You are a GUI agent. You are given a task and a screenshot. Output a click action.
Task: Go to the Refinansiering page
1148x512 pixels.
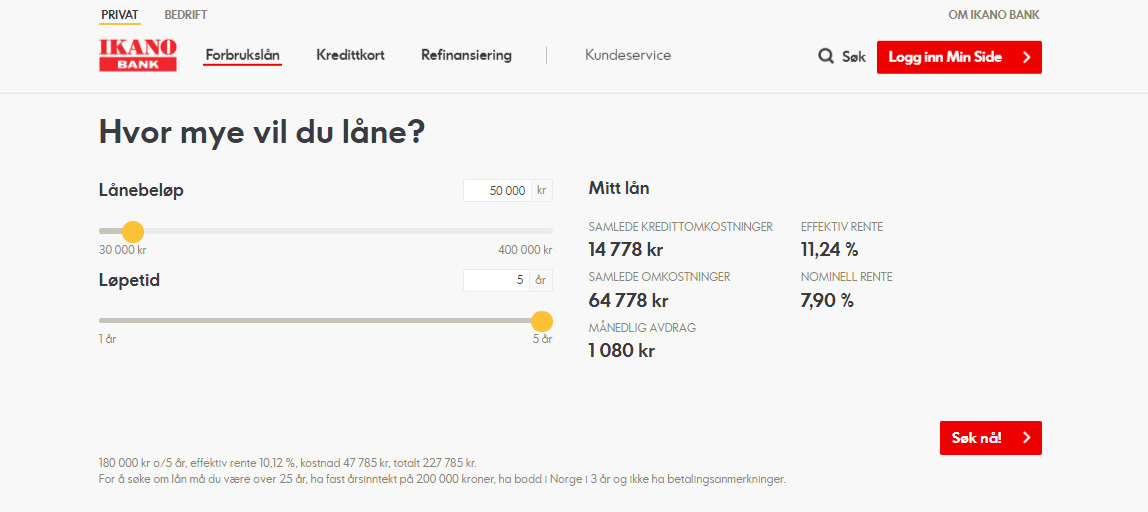[x=466, y=55]
